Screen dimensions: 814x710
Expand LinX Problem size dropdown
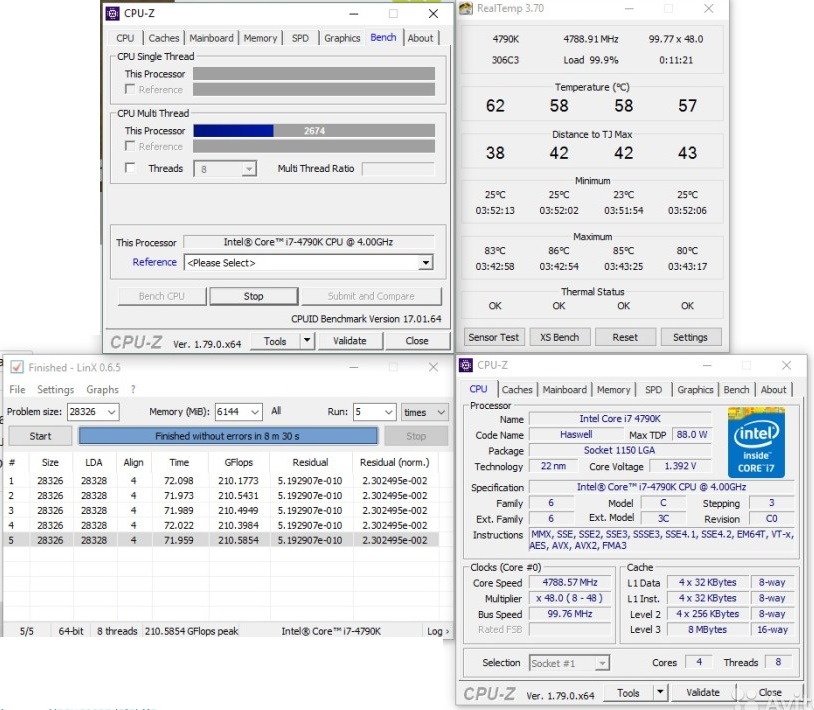(x=112, y=412)
